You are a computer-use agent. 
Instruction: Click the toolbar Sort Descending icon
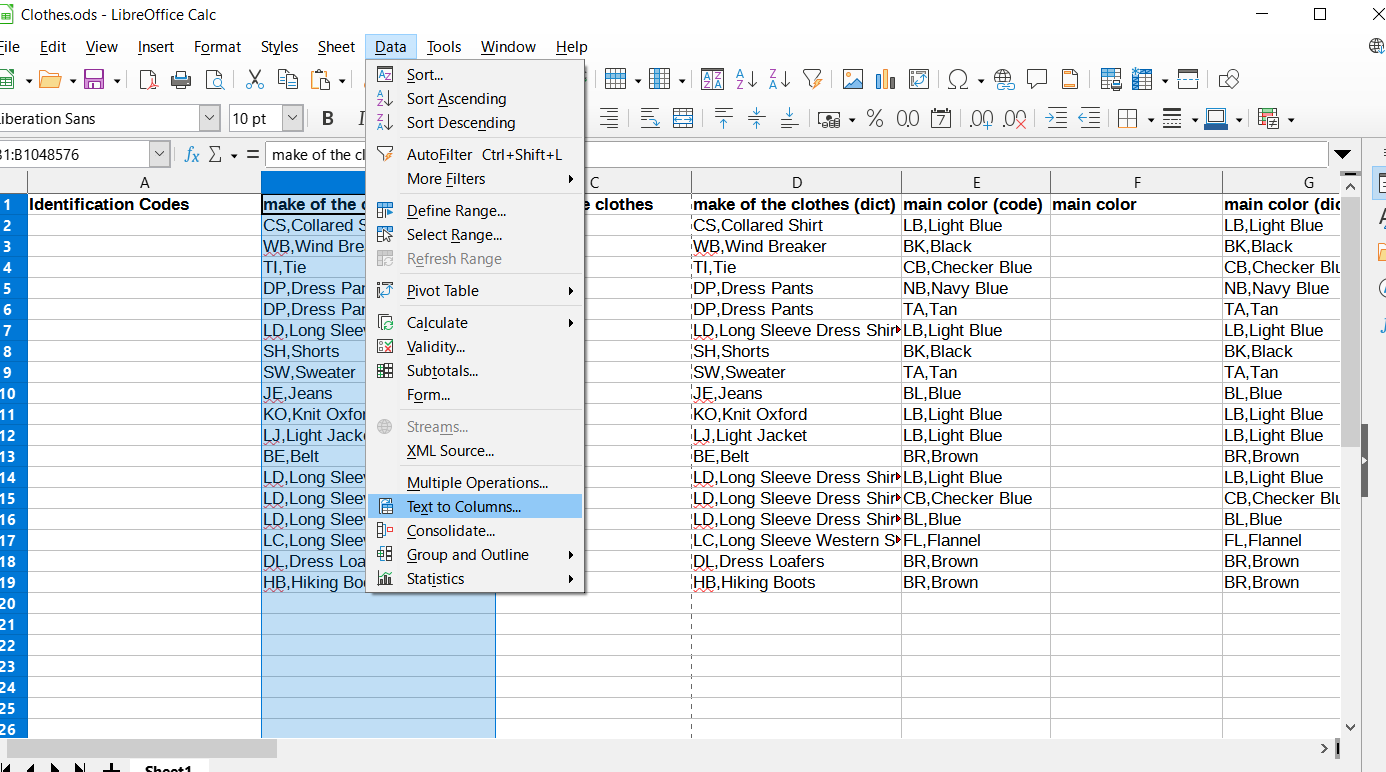pos(779,80)
